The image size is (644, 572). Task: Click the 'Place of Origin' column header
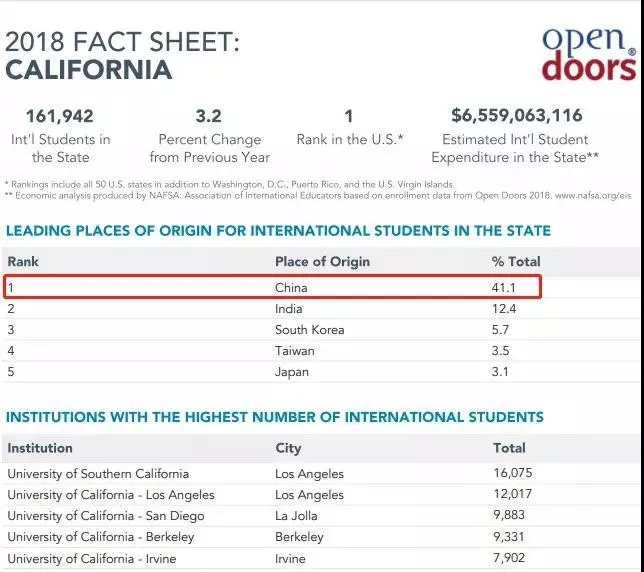[x=322, y=262]
